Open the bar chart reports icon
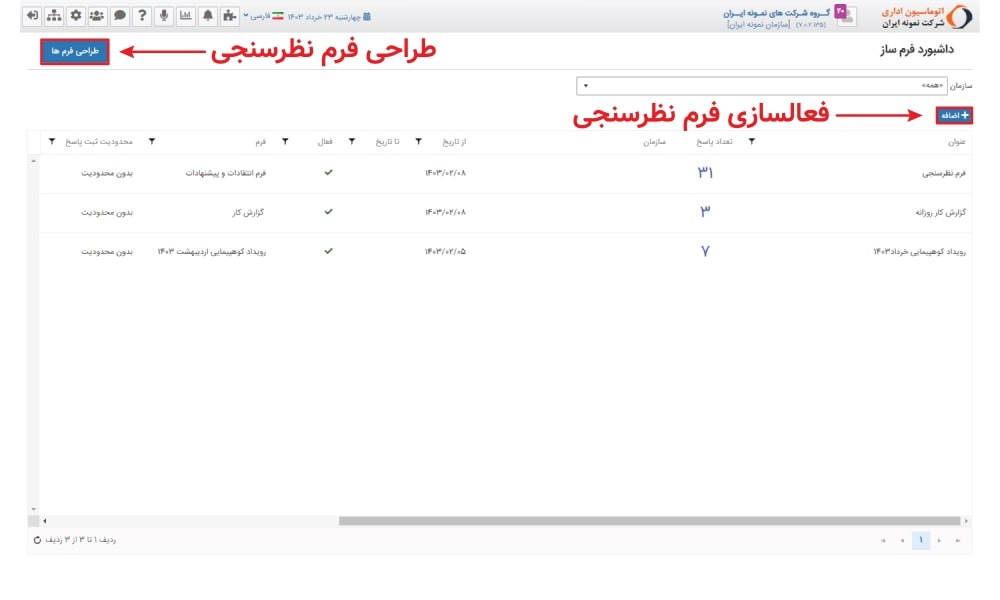Screen dimensions: 1000x600 (186, 15)
